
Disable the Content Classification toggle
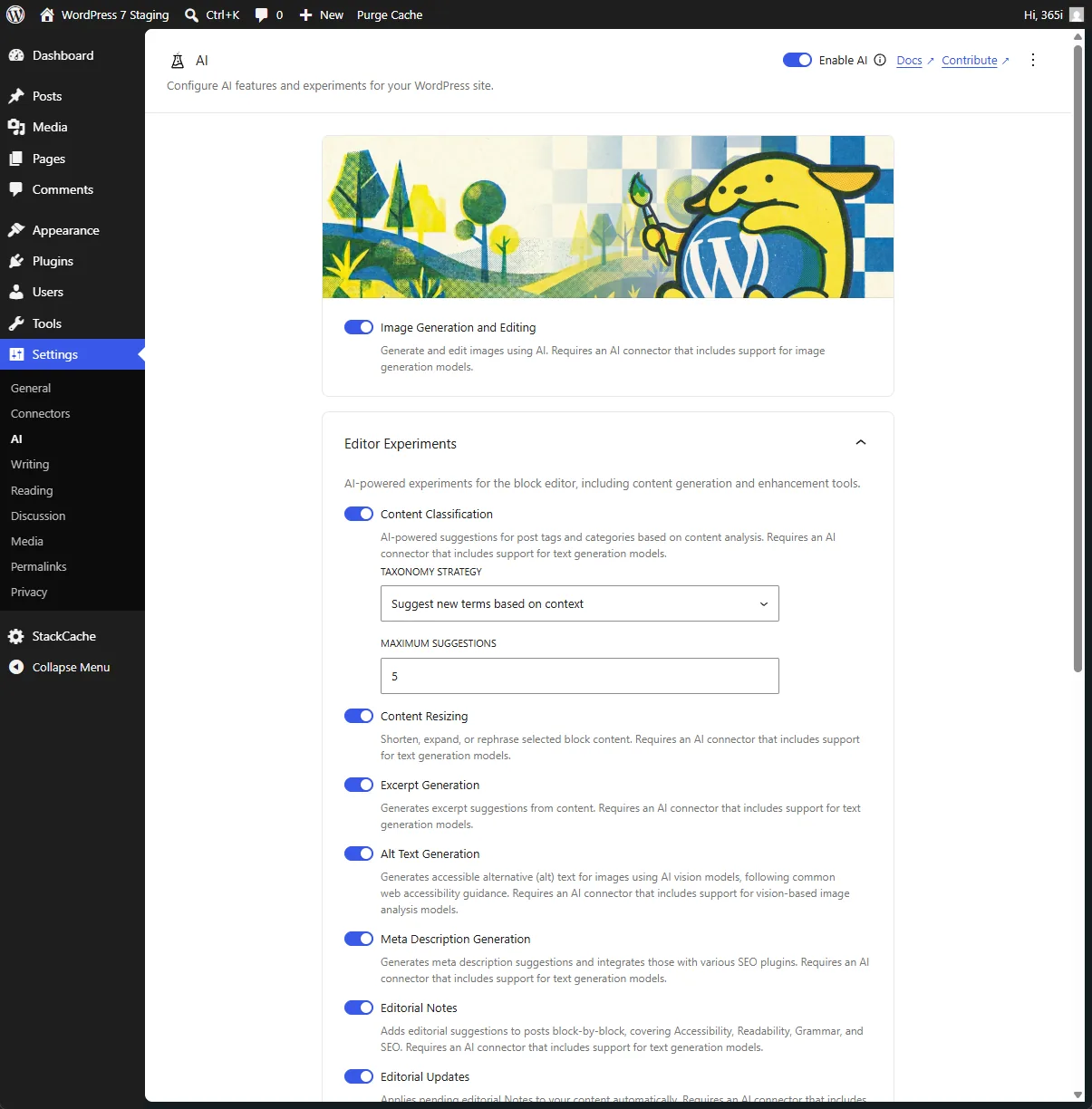(x=359, y=514)
